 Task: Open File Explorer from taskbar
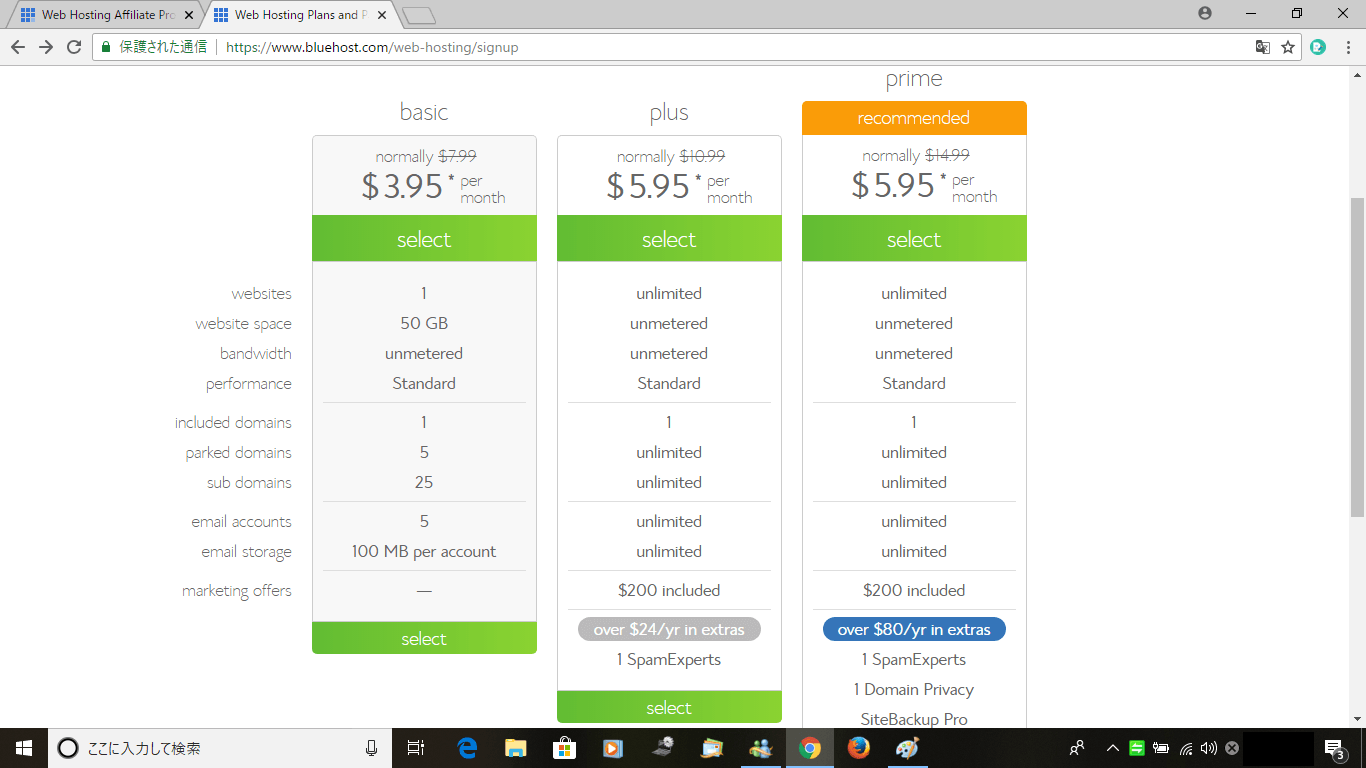point(516,748)
